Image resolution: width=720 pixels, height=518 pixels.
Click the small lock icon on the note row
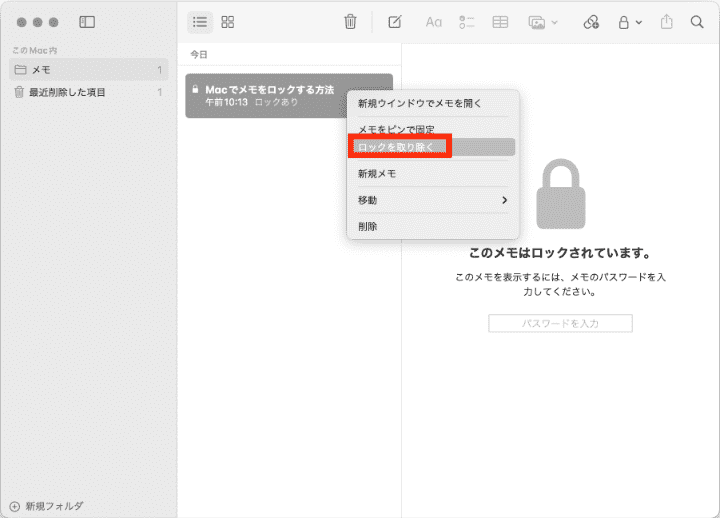coord(195,89)
